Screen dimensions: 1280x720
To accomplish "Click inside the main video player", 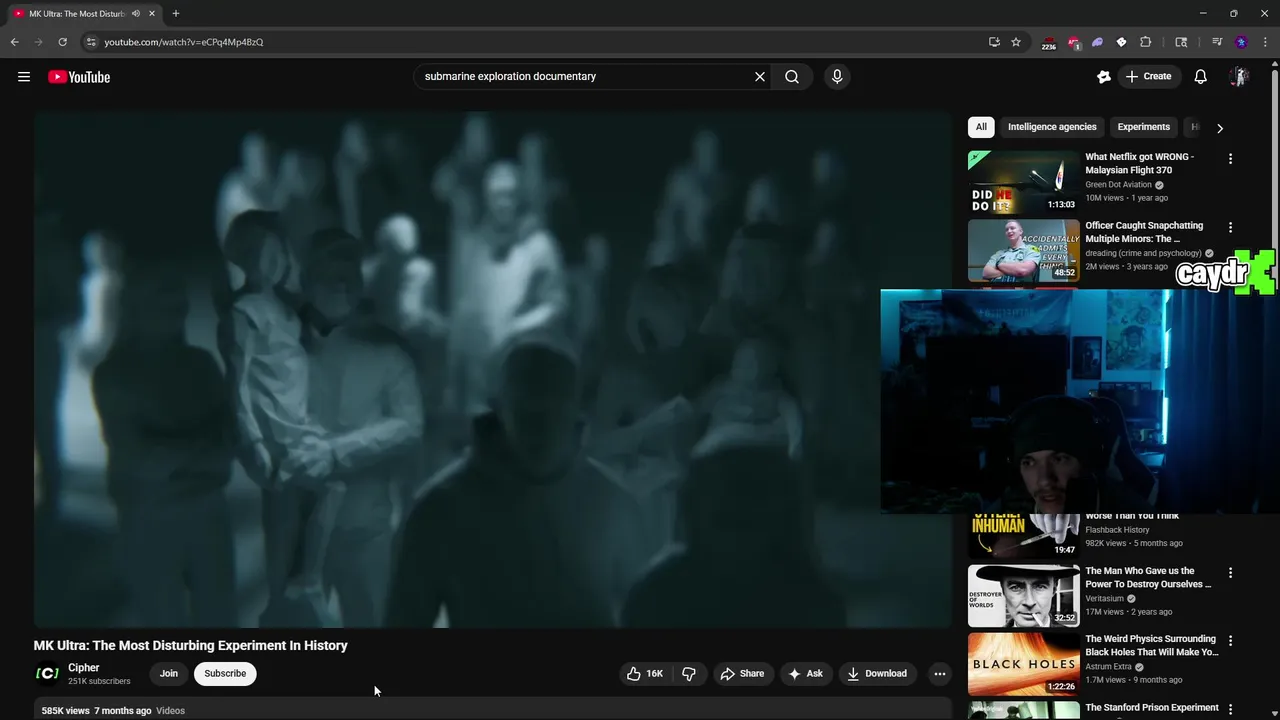I will coord(492,369).
